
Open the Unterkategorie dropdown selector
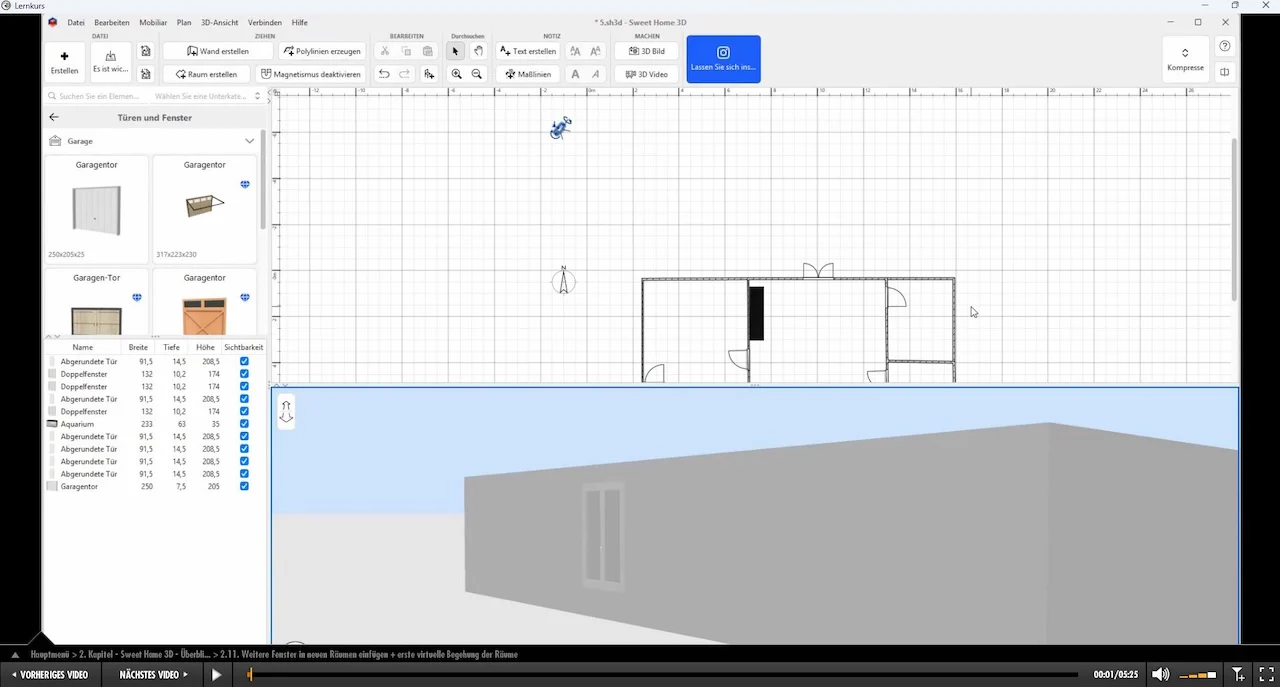[x=208, y=96]
